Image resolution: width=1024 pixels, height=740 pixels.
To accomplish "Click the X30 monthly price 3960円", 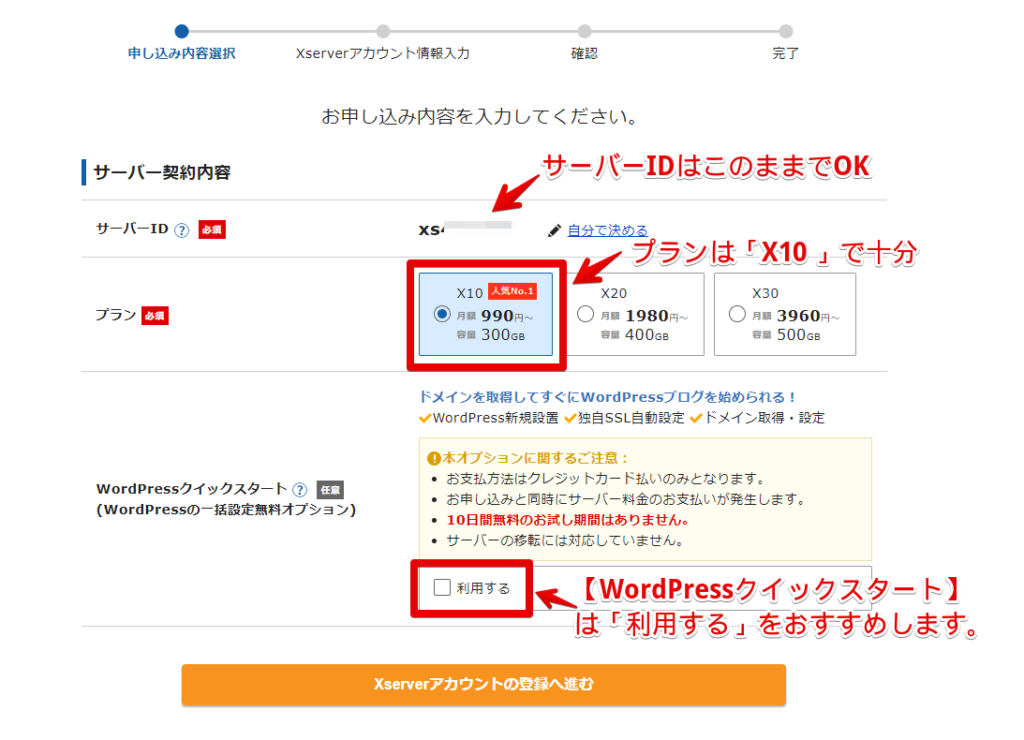I will [x=795, y=316].
